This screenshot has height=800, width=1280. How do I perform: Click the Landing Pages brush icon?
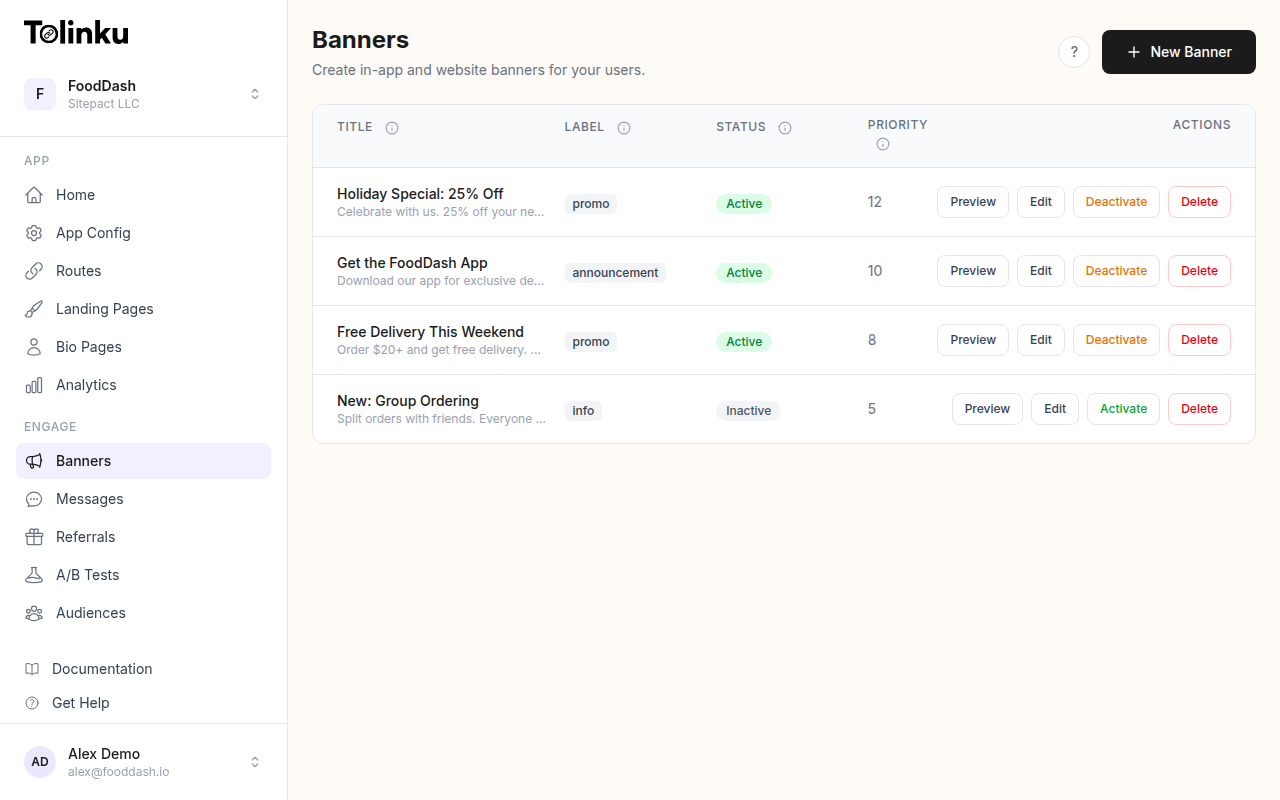[33, 308]
